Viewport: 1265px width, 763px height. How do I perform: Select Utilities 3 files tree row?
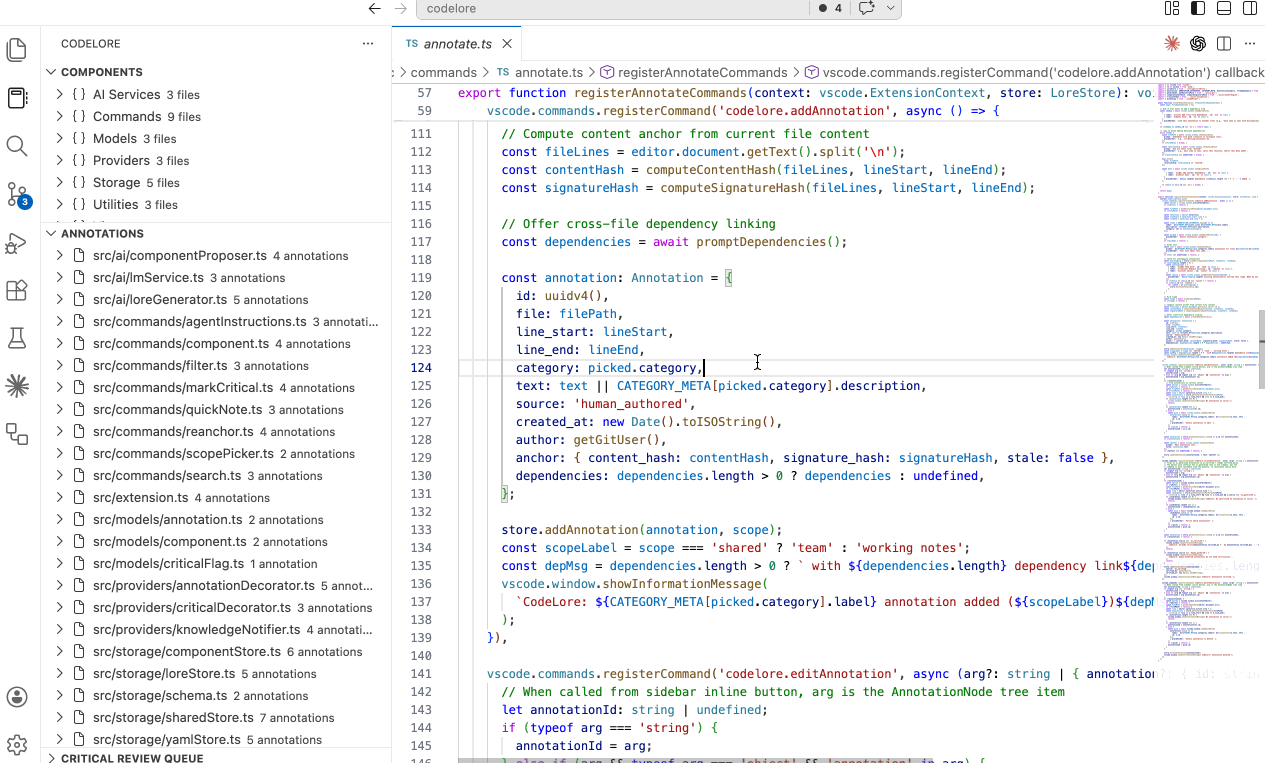[216, 204]
